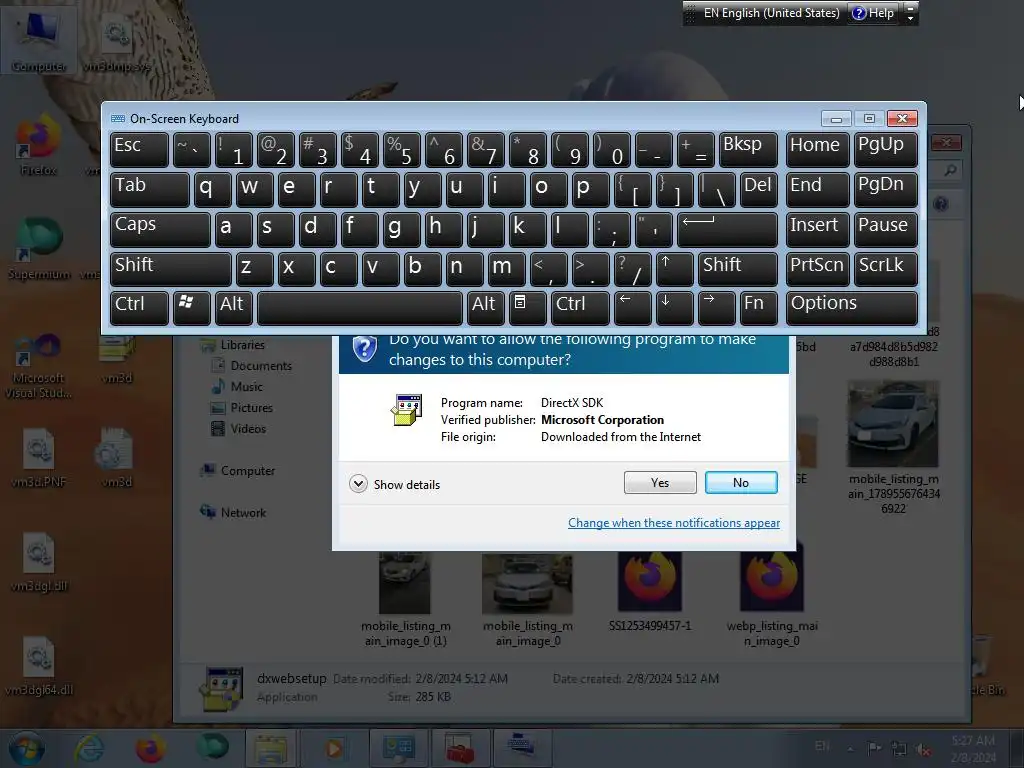
Task: Click the Windows logo key on keyboard
Action: 191,308
